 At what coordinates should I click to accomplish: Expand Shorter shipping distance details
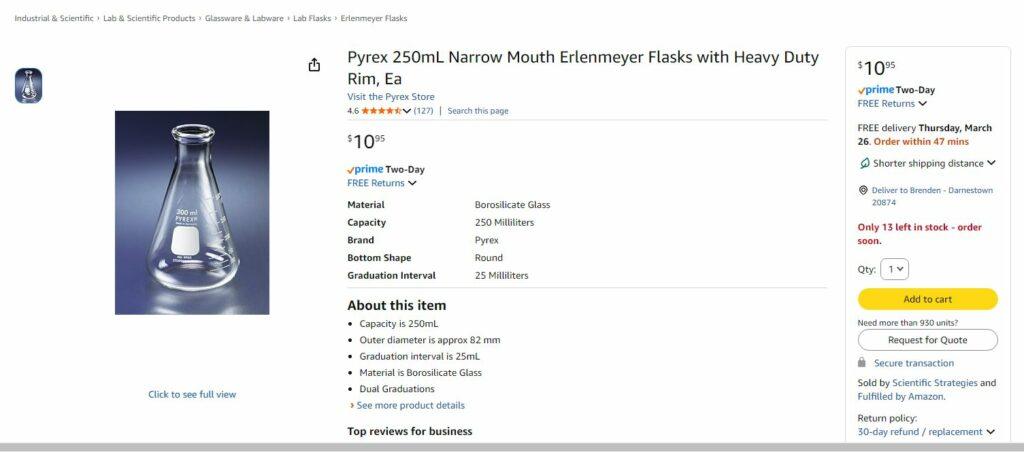coord(991,163)
